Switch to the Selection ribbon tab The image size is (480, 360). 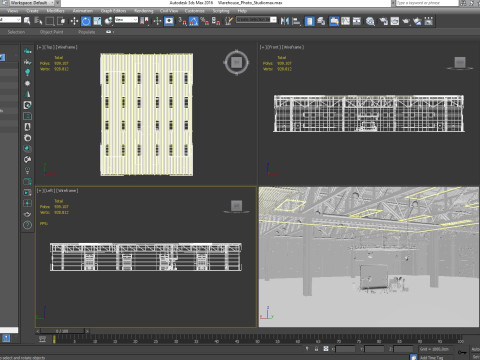tap(16, 32)
